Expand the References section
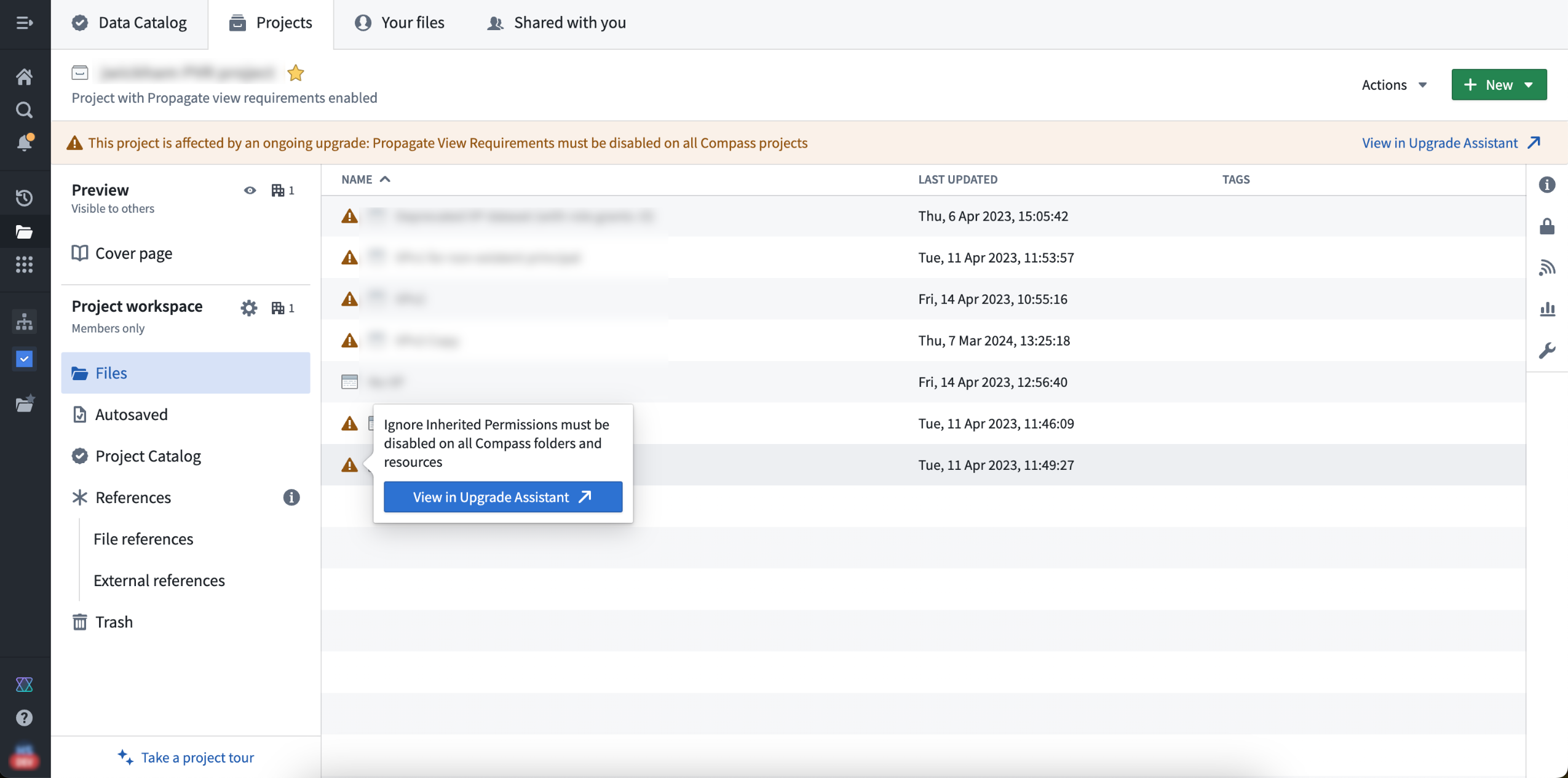1568x778 pixels. click(132, 497)
